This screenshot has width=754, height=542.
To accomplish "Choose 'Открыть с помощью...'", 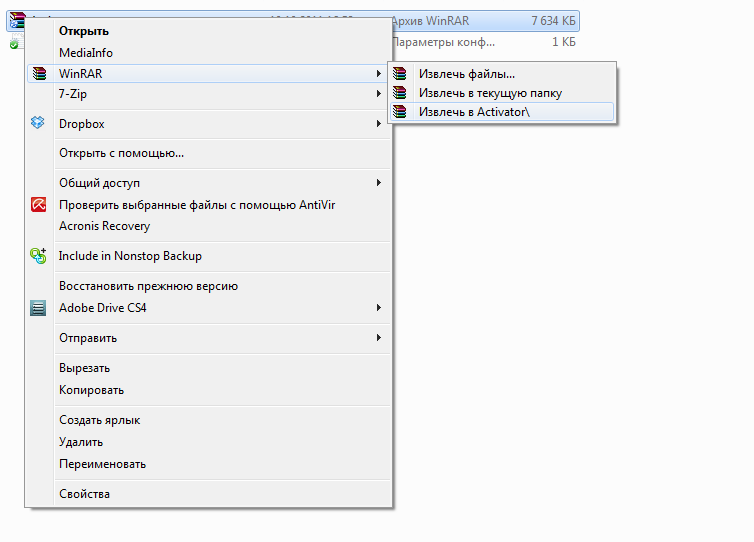I will [121, 153].
